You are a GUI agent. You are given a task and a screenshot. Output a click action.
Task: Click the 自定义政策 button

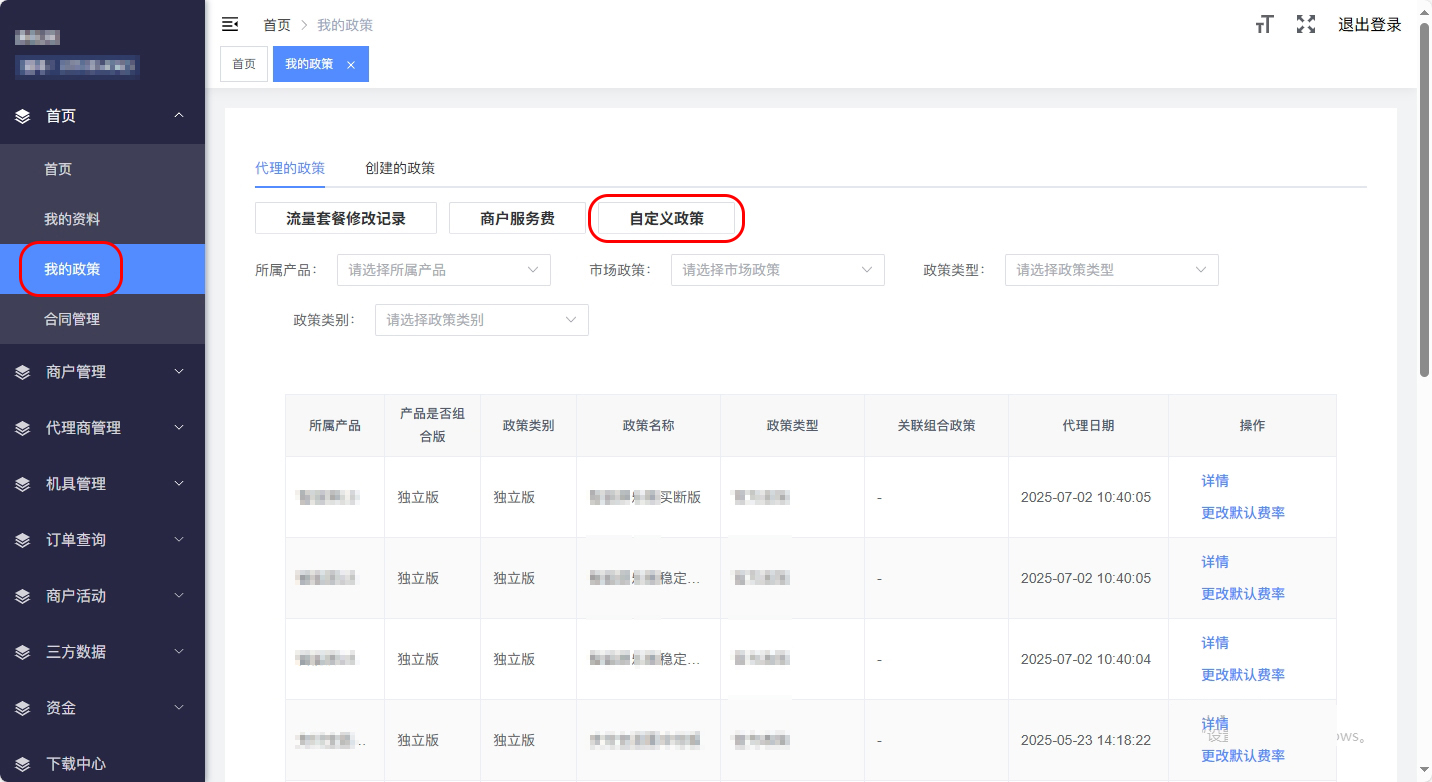coord(666,219)
